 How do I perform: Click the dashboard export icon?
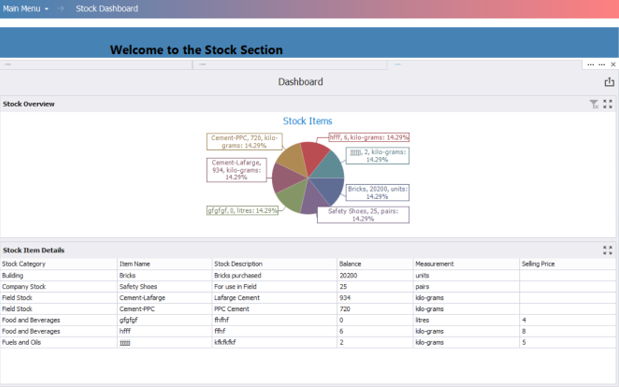[x=609, y=82]
